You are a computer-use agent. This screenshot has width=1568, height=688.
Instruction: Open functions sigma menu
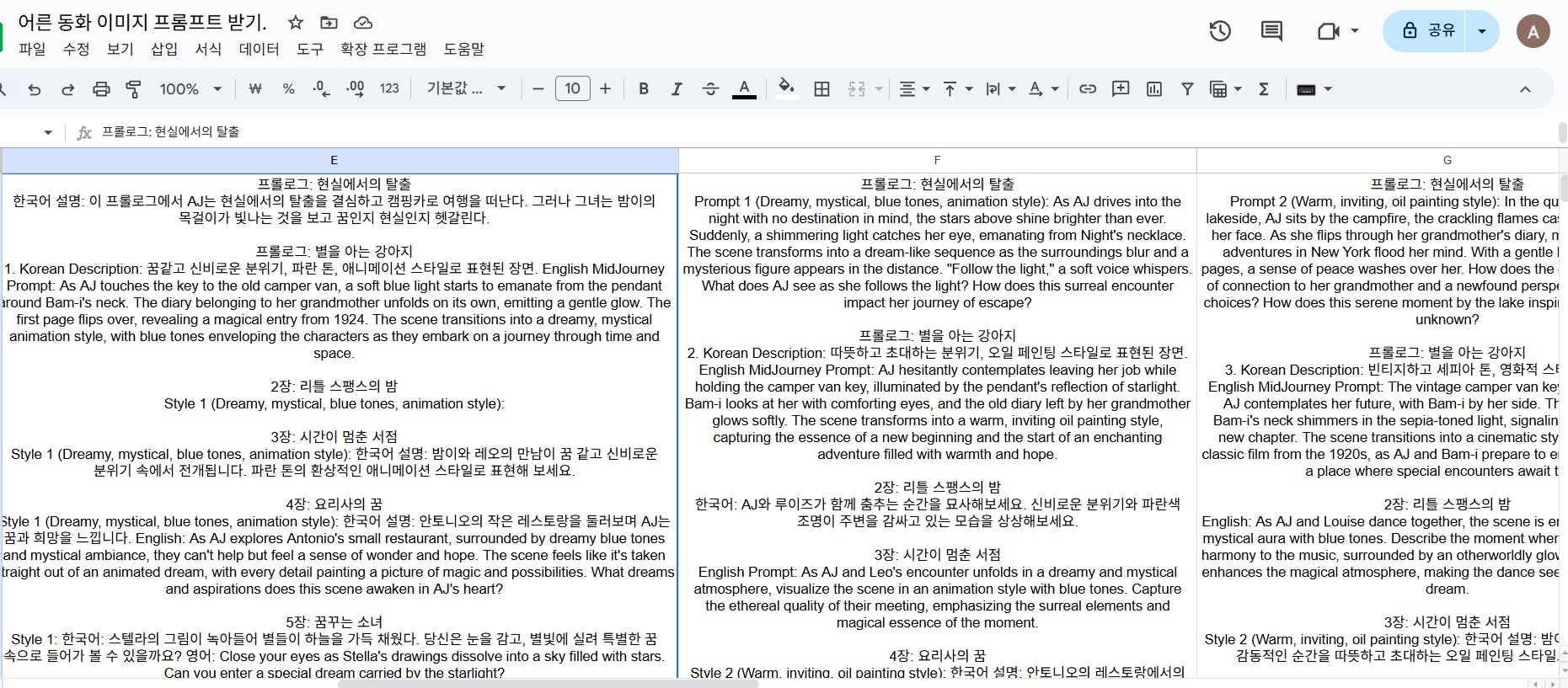(1264, 89)
